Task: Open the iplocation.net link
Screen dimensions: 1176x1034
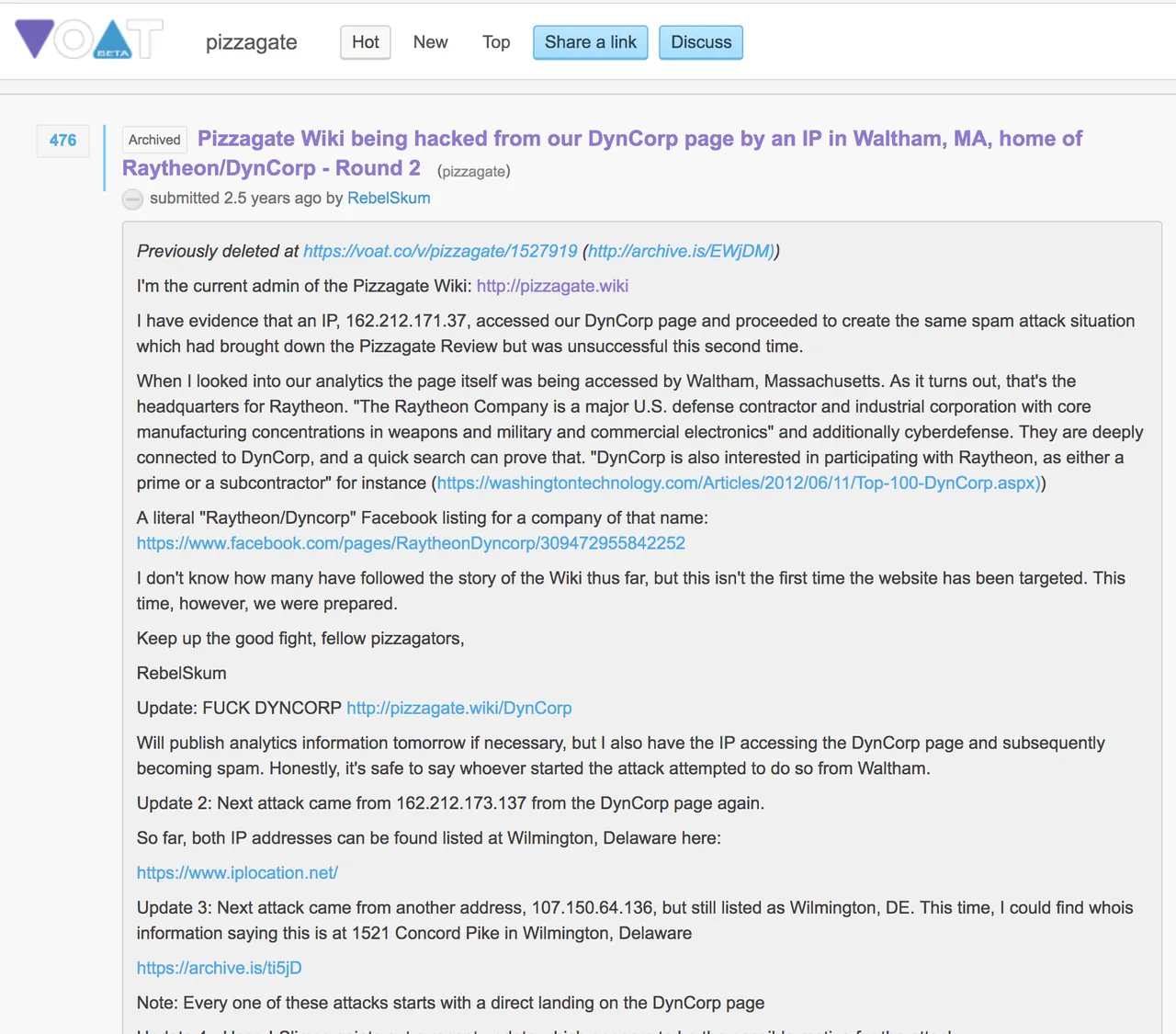Action: (x=237, y=872)
